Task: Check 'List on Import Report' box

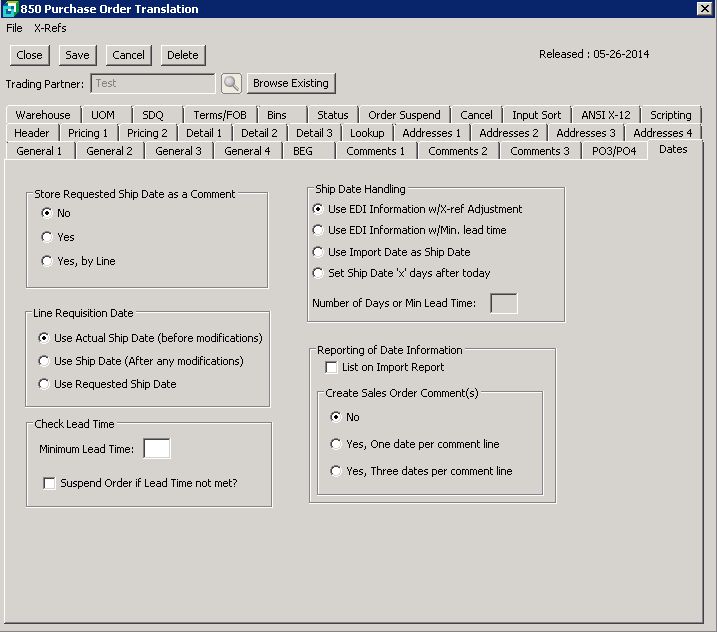Action: pos(332,368)
